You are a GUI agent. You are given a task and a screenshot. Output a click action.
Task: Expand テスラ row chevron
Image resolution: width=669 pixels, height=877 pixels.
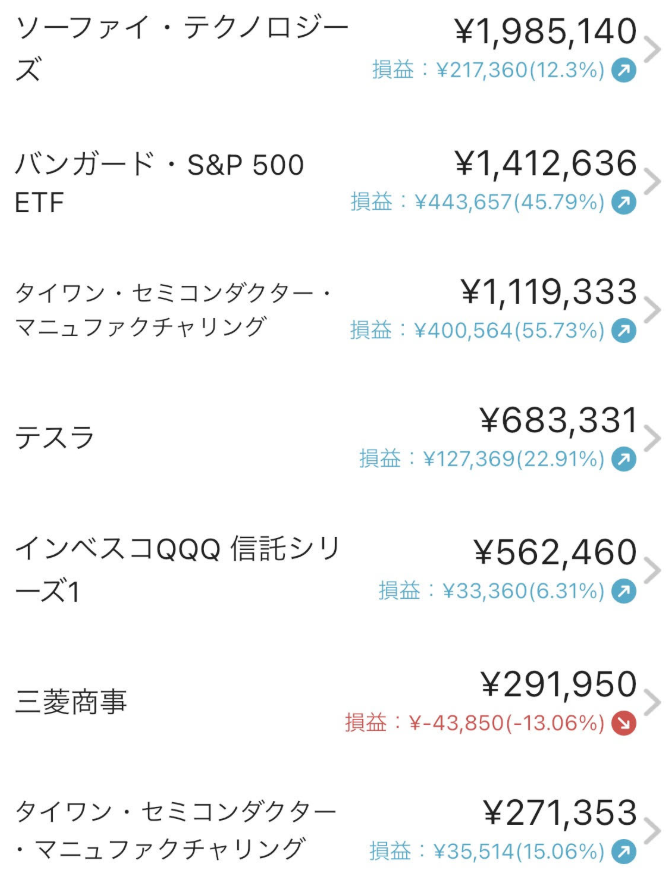tap(653, 438)
